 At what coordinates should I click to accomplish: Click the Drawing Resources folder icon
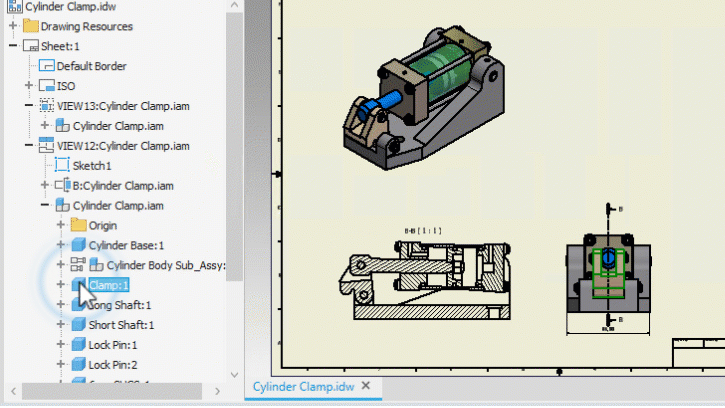31,26
